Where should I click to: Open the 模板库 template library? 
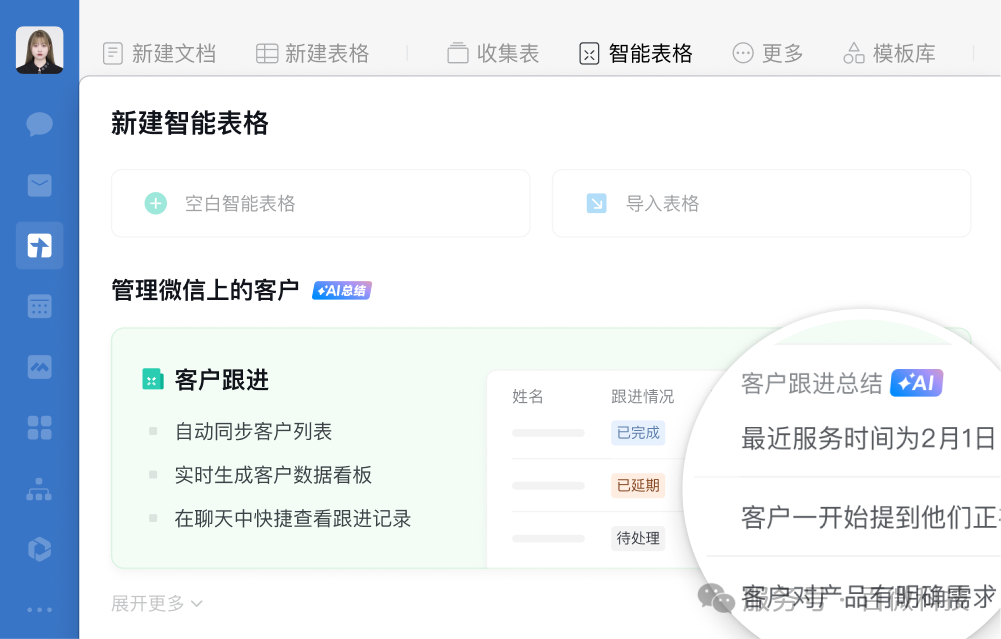click(x=888, y=53)
